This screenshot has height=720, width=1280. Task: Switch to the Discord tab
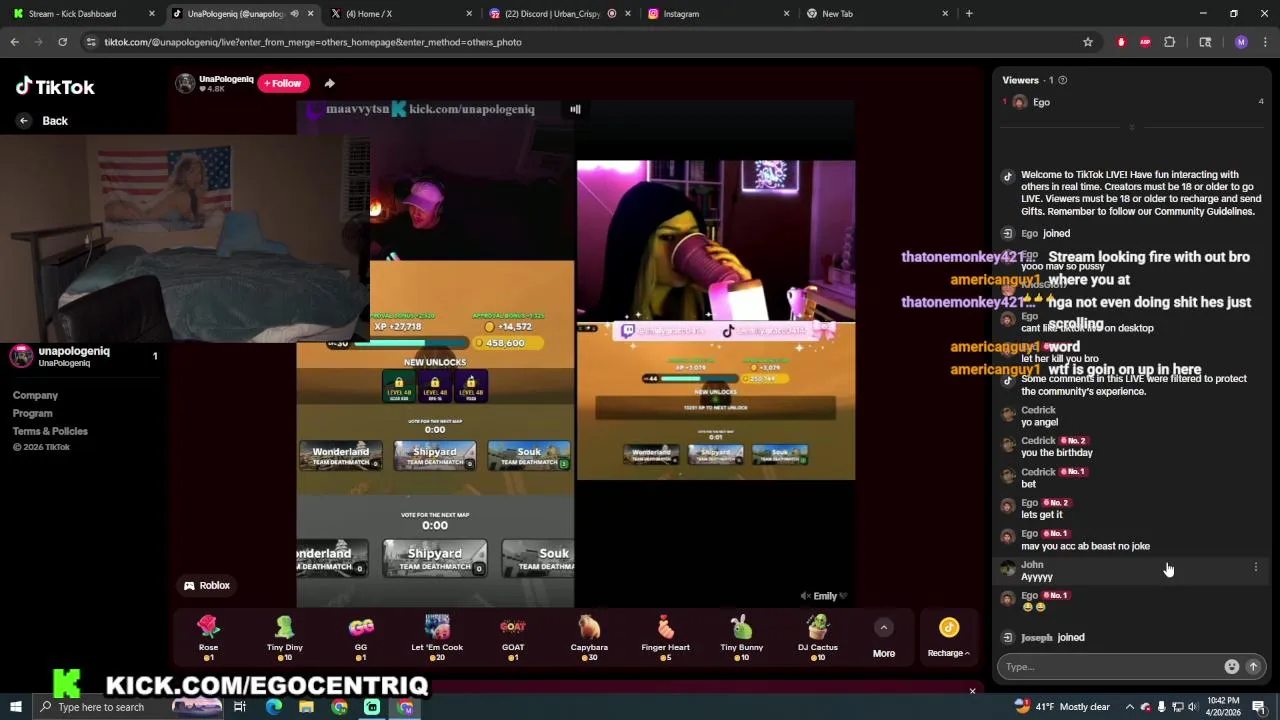pos(560,13)
